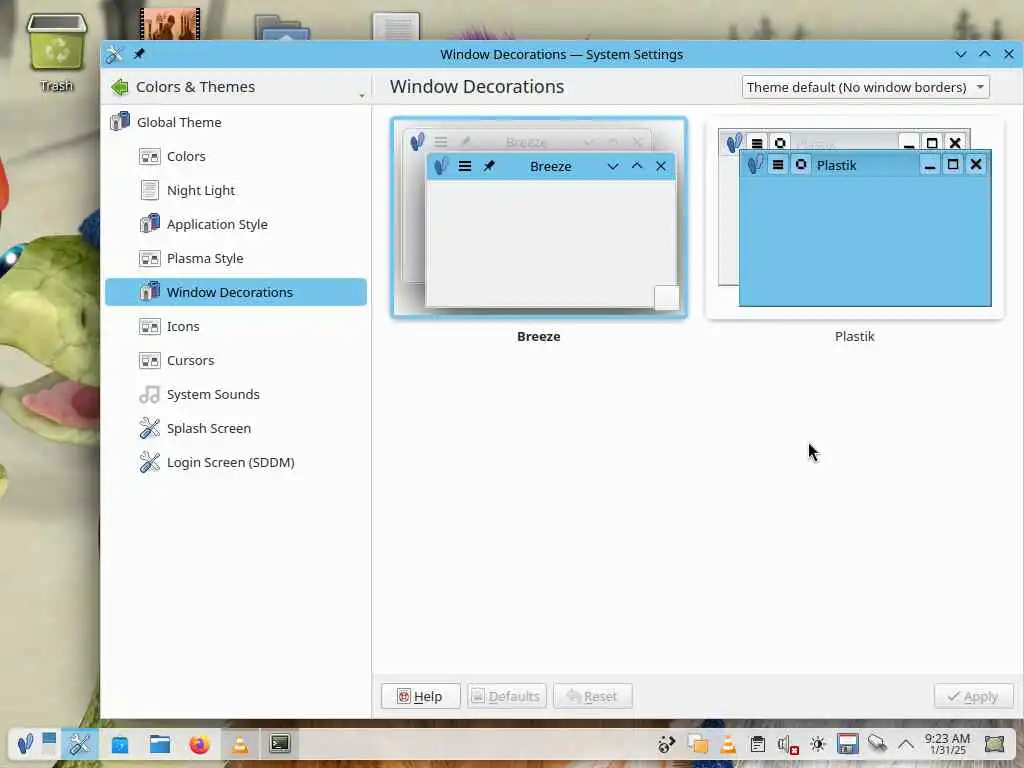Click the floppy disk tray icon
This screenshot has width=1024, height=768.
coord(848,744)
